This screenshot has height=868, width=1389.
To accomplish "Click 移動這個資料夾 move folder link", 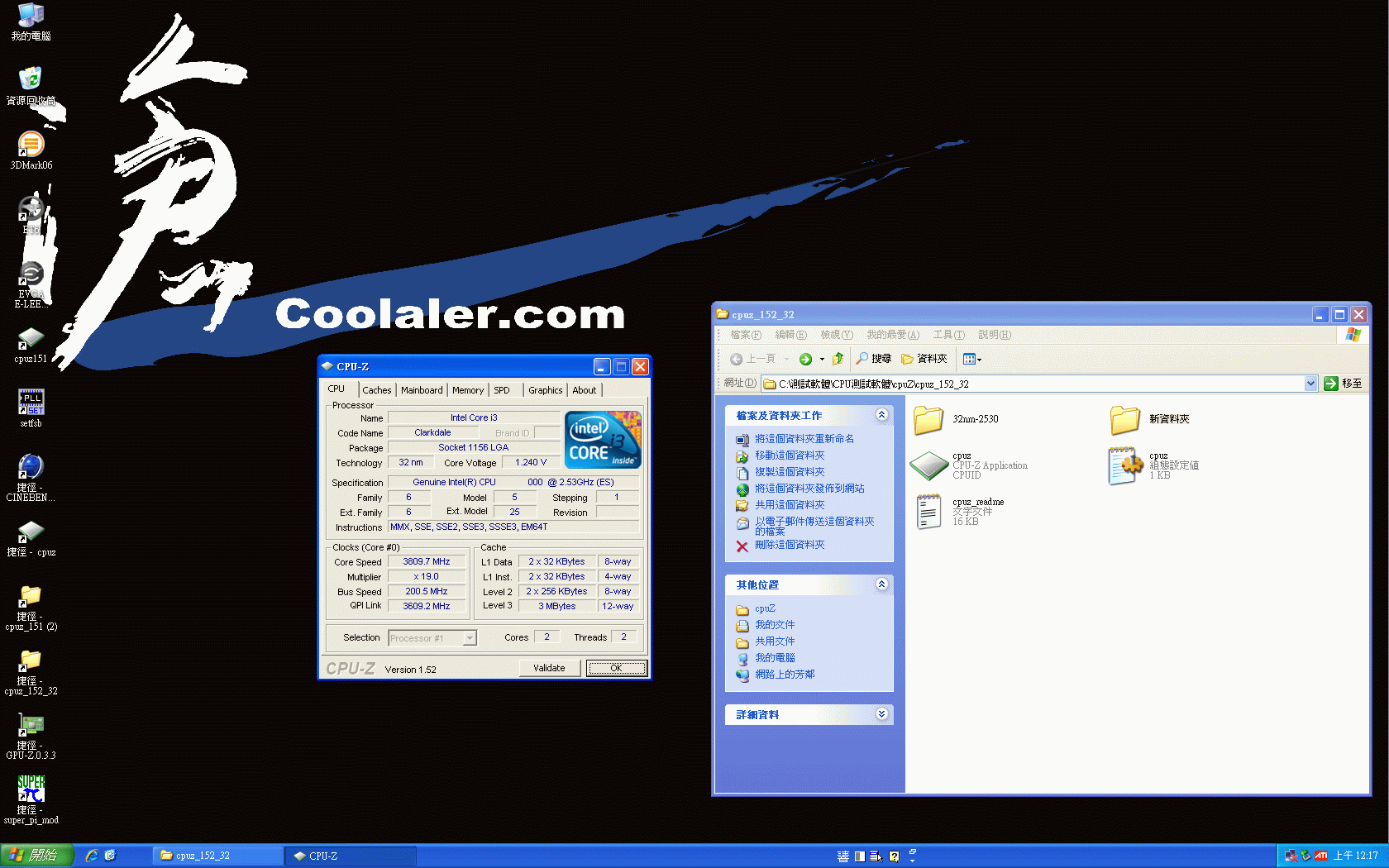I will [789, 455].
